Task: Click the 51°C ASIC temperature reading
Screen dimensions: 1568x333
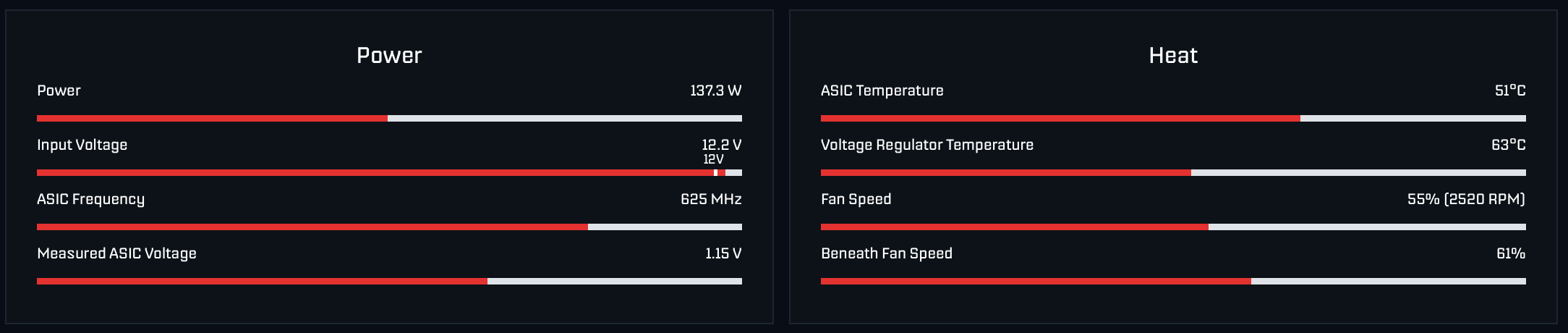Action: pyautogui.click(x=1510, y=91)
